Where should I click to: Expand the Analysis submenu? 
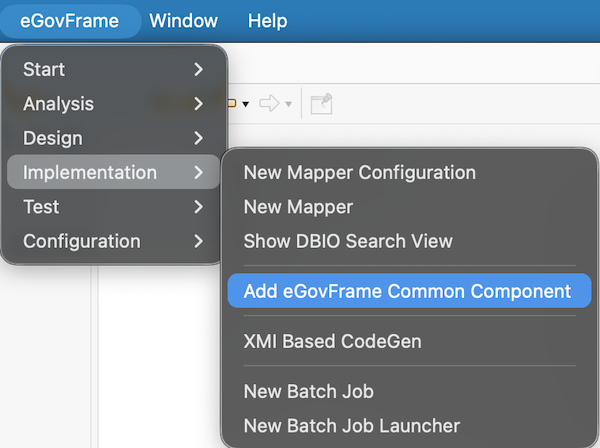click(113, 104)
